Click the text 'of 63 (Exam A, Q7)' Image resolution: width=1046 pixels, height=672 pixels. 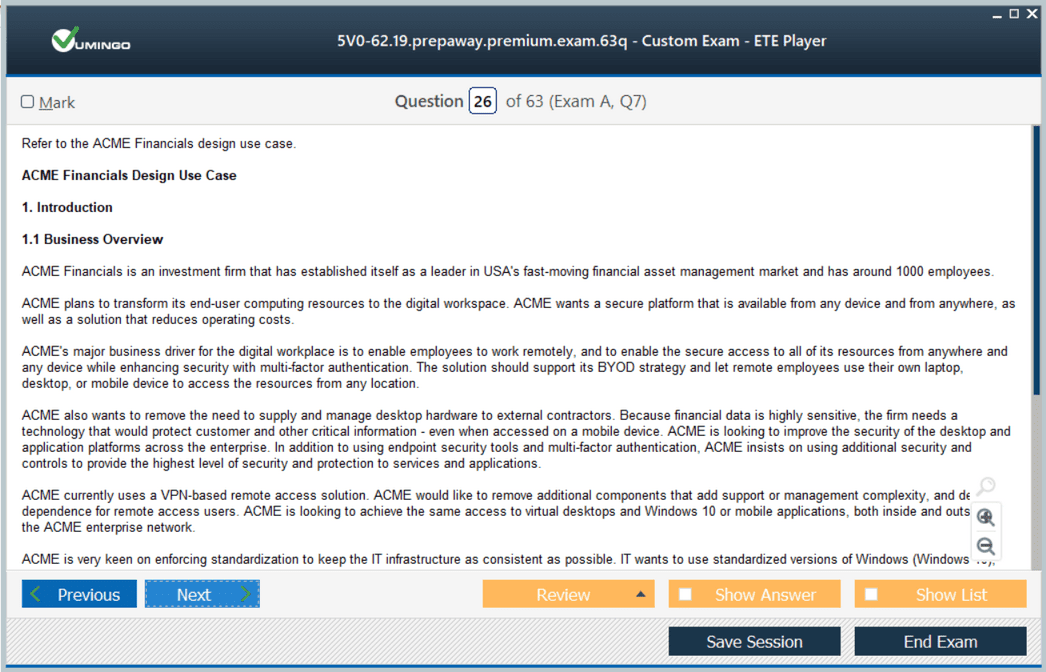(x=576, y=101)
